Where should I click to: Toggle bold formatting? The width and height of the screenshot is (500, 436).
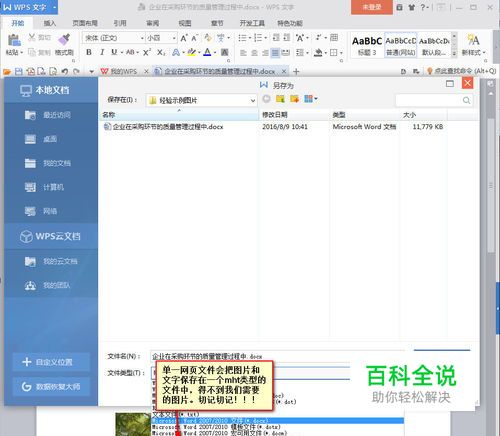(x=89, y=52)
